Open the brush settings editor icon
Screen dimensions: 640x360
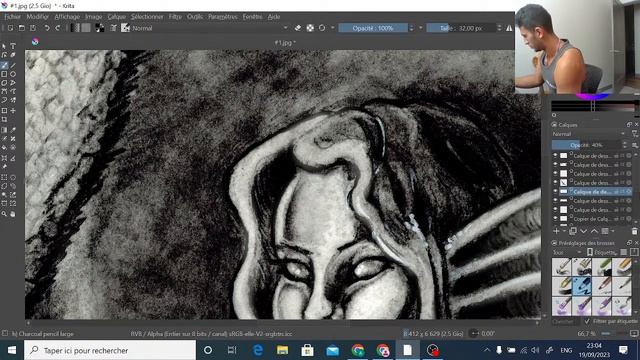(x=113, y=28)
